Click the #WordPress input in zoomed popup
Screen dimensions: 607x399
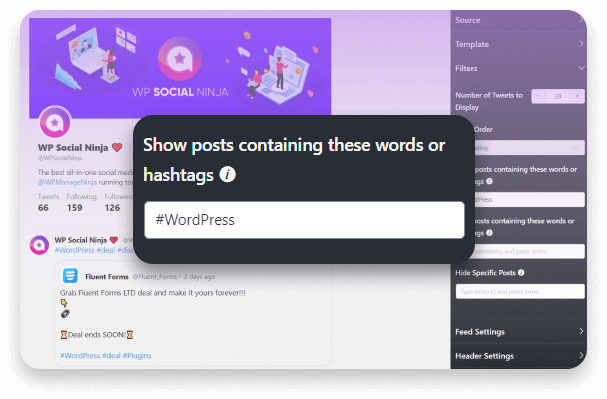pos(304,220)
